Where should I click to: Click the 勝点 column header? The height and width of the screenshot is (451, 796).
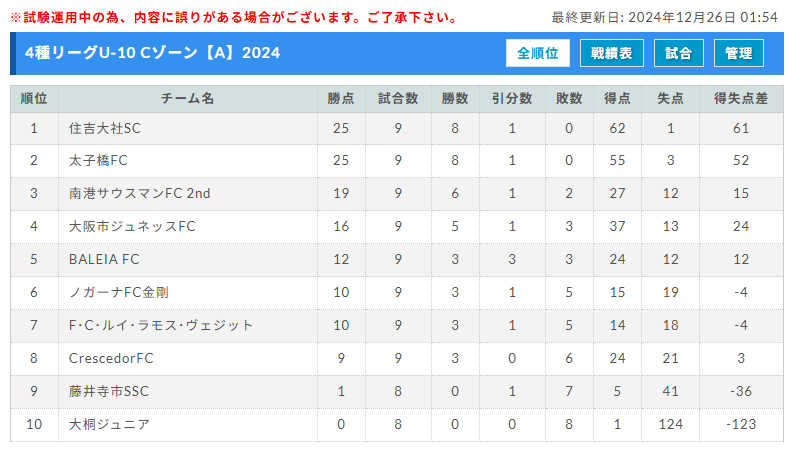[341, 99]
